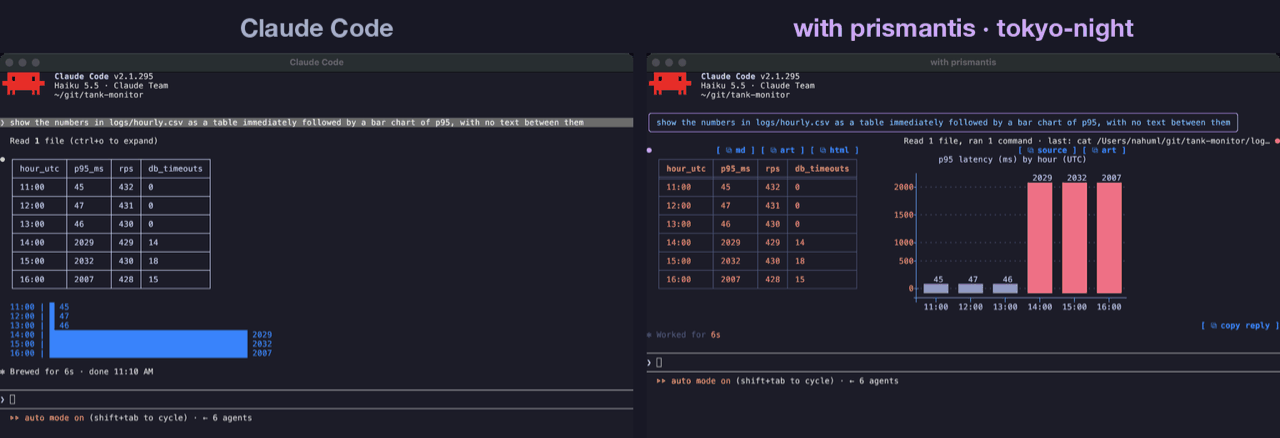The width and height of the screenshot is (1280, 438).
Task: Click '6 agents' in the Claude Code status line
Action: (233, 417)
